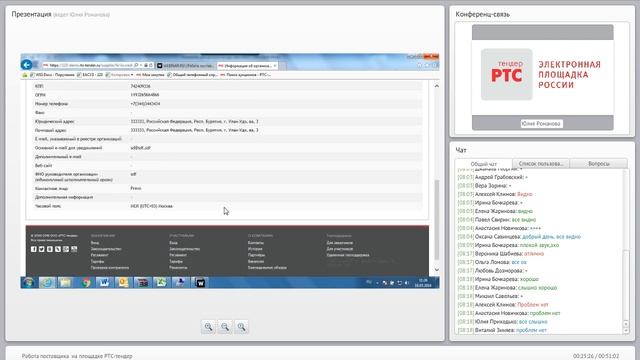Screen dimensions: 640x360
Task: Click the black W icon on the taskbar
Action: pyautogui.click(x=200, y=282)
